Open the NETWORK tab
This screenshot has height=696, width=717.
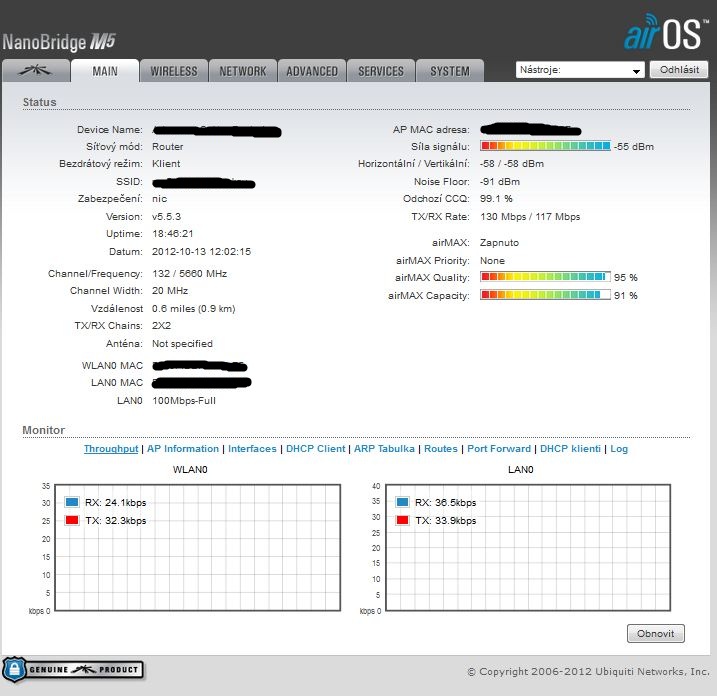[243, 71]
